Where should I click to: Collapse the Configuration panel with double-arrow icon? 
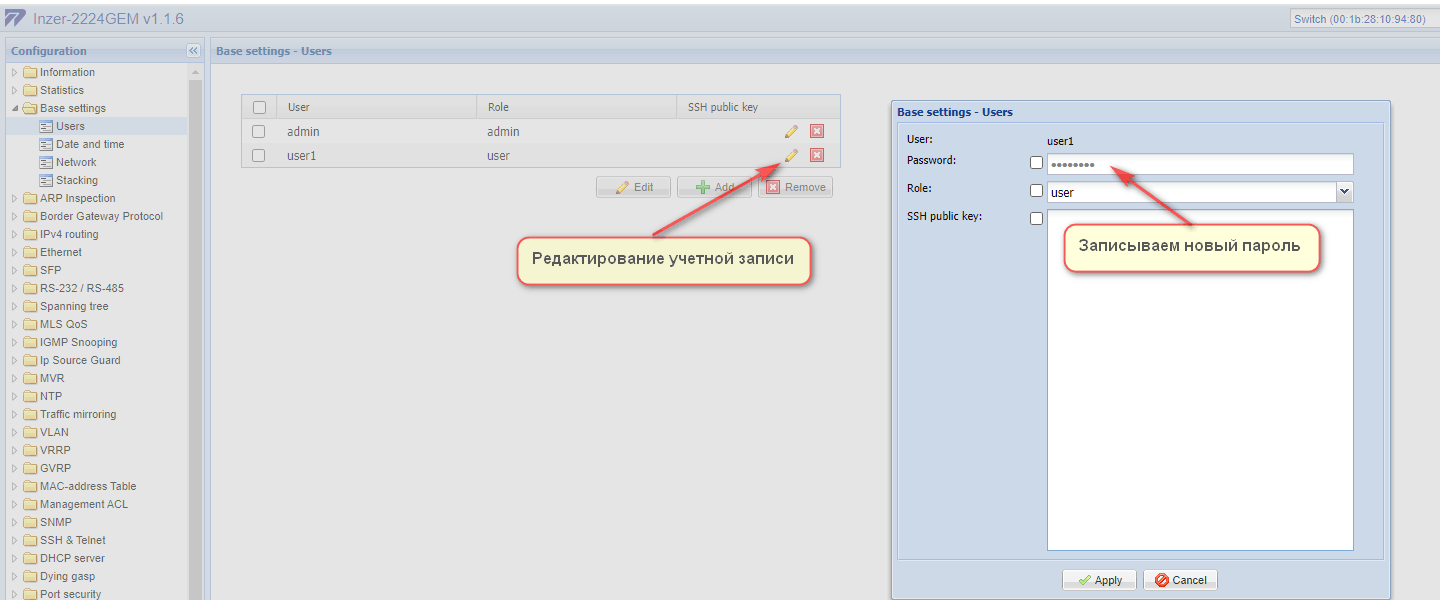click(x=193, y=51)
